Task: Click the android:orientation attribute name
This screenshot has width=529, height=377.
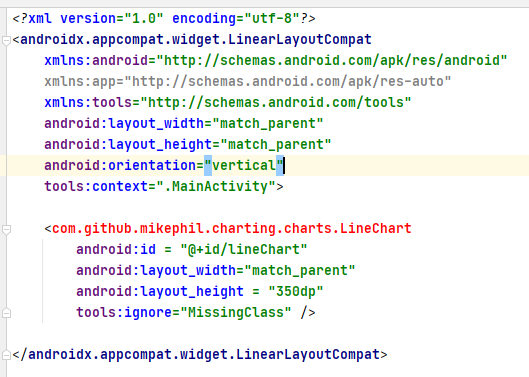Action: 120,166
